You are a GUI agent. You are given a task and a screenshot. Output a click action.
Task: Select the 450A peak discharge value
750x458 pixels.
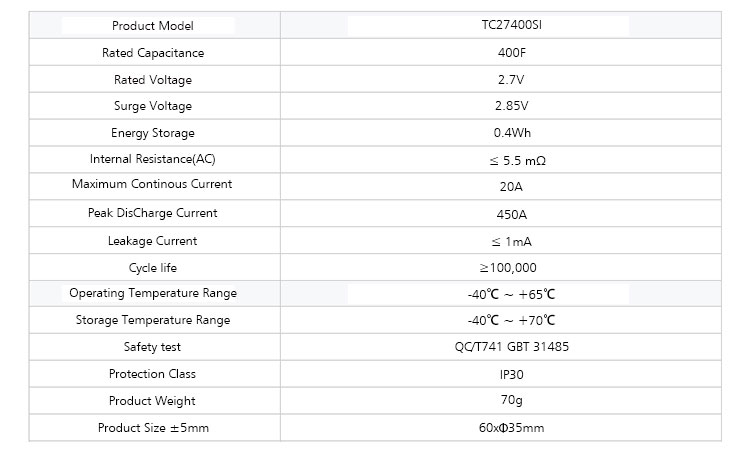[511, 215]
